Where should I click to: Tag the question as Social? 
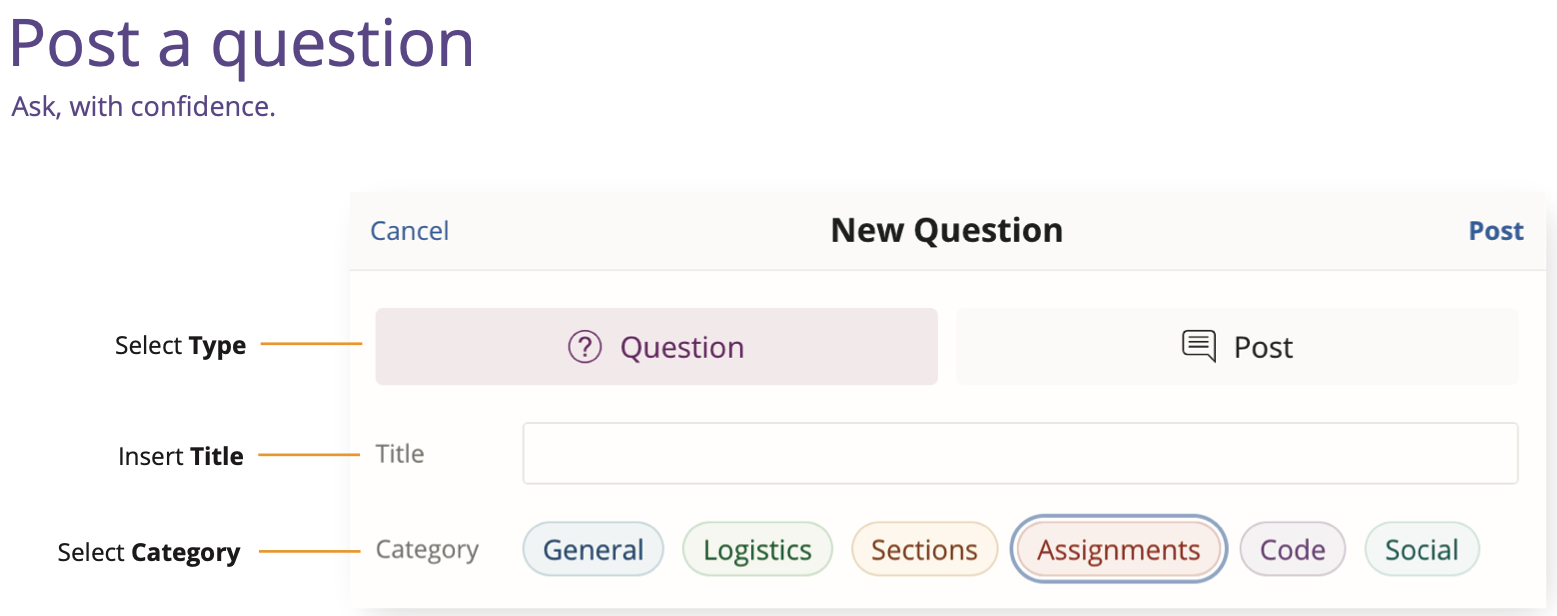click(1421, 549)
